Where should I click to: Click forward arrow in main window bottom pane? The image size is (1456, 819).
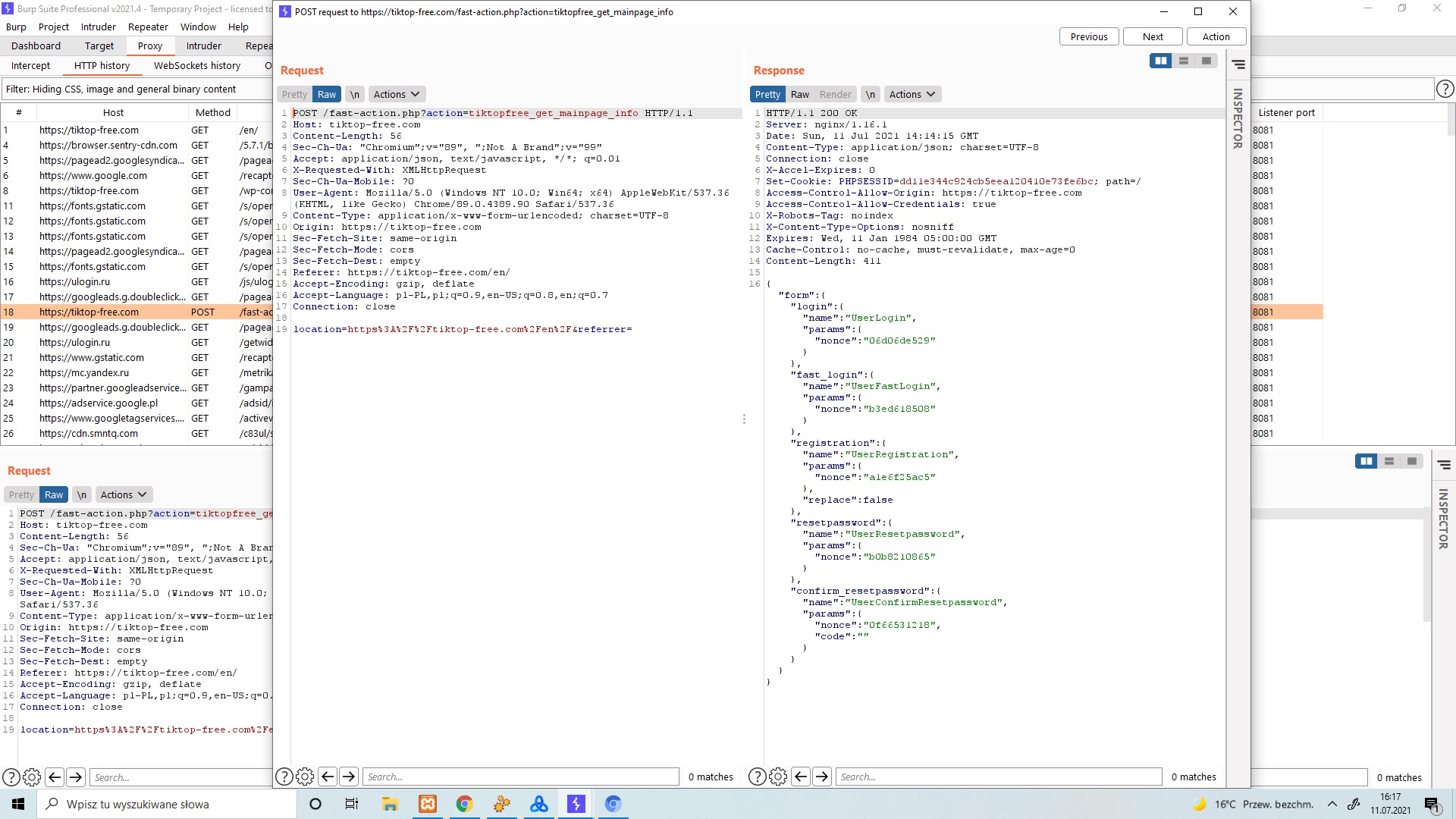click(x=76, y=777)
